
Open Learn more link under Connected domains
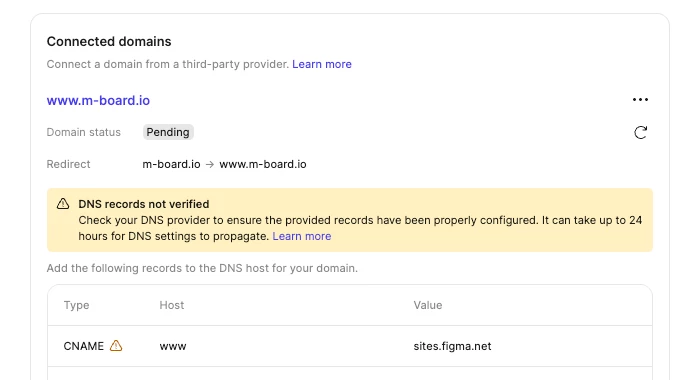coord(322,64)
